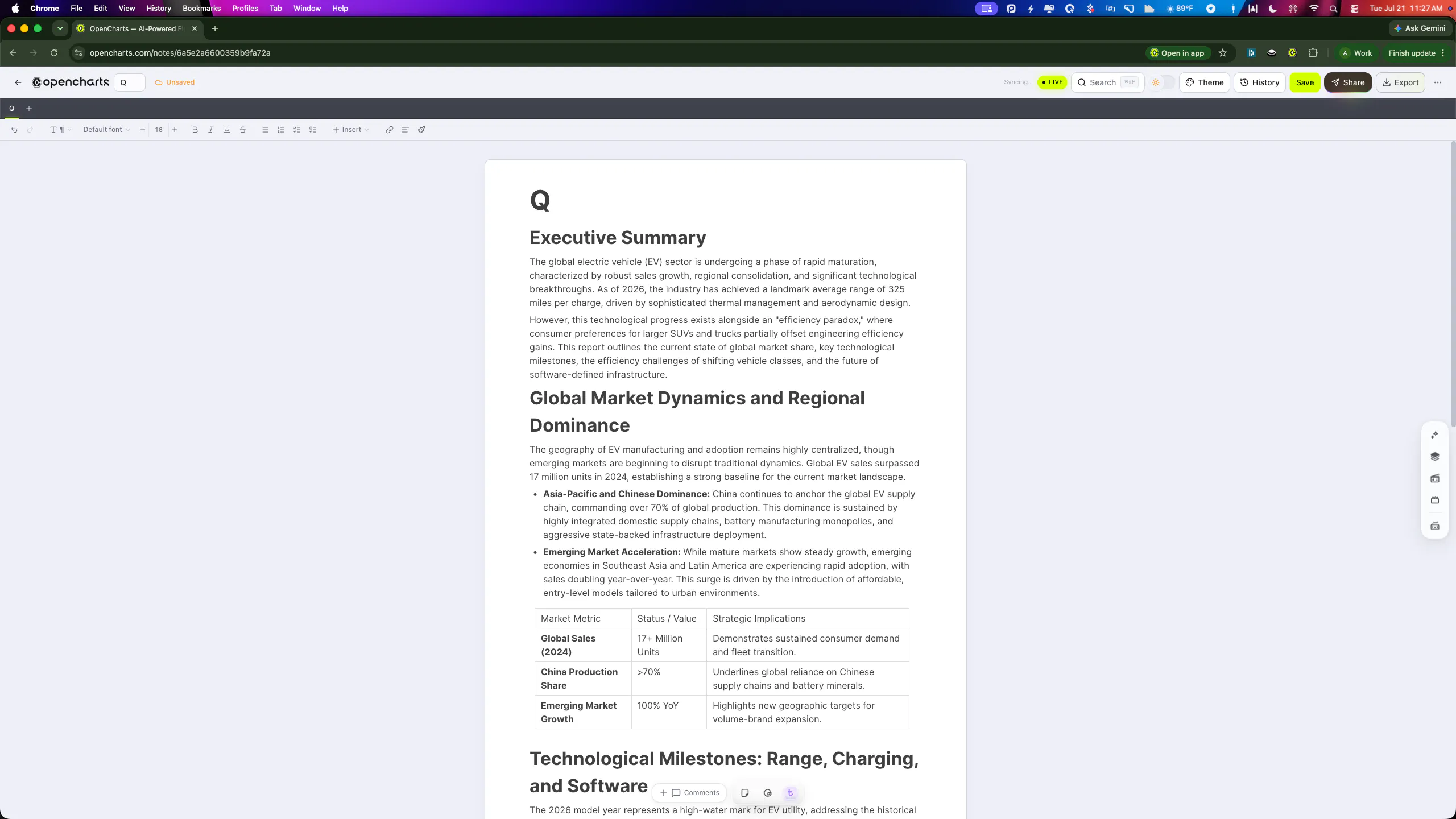The width and height of the screenshot is (1456, 819).
Task: Open the Profiles menu
Action: pyautogui.click(x=245, y=8)
